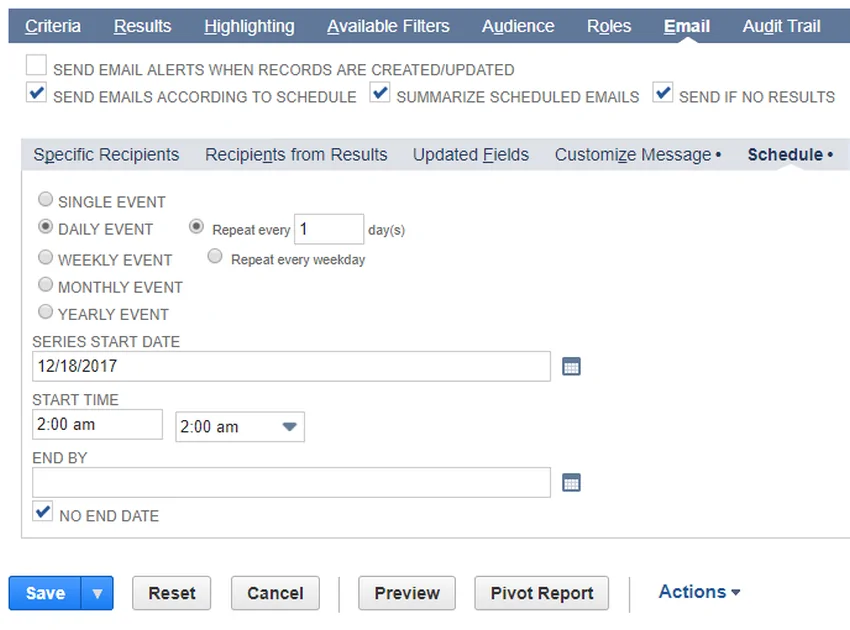Toggle Summarize Scheduled Emails checkbox
Image resolution: width=850 pixels, height=630 pixels.
pos(380,94)
